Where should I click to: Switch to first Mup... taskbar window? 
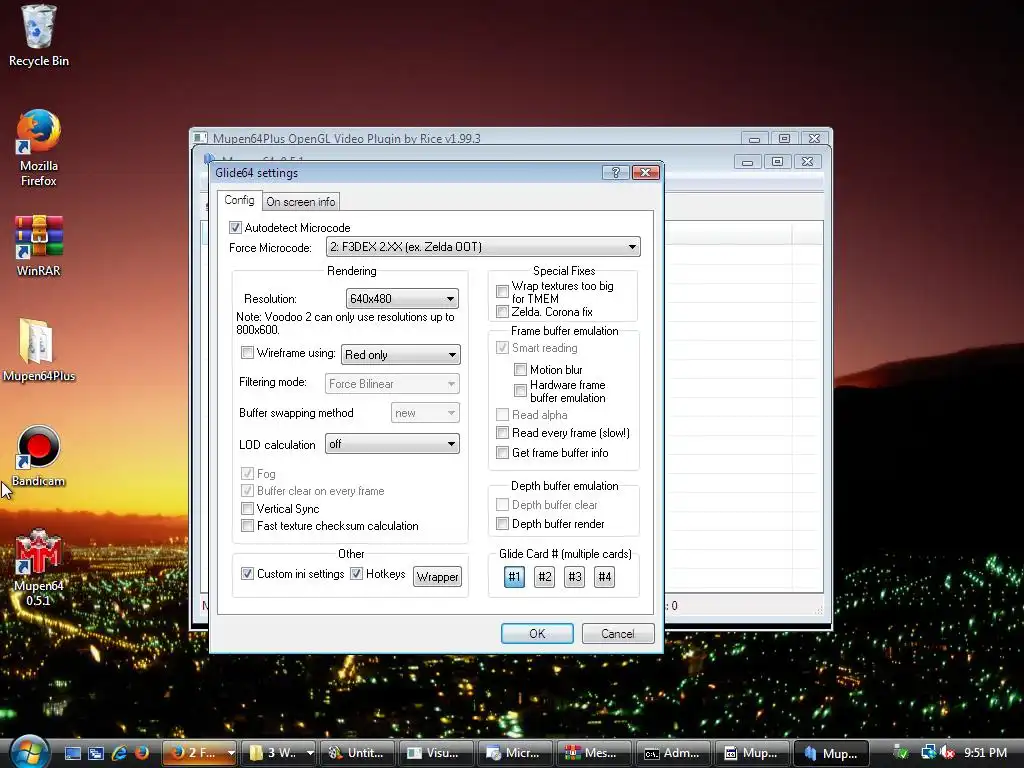(x=752, y=753)
